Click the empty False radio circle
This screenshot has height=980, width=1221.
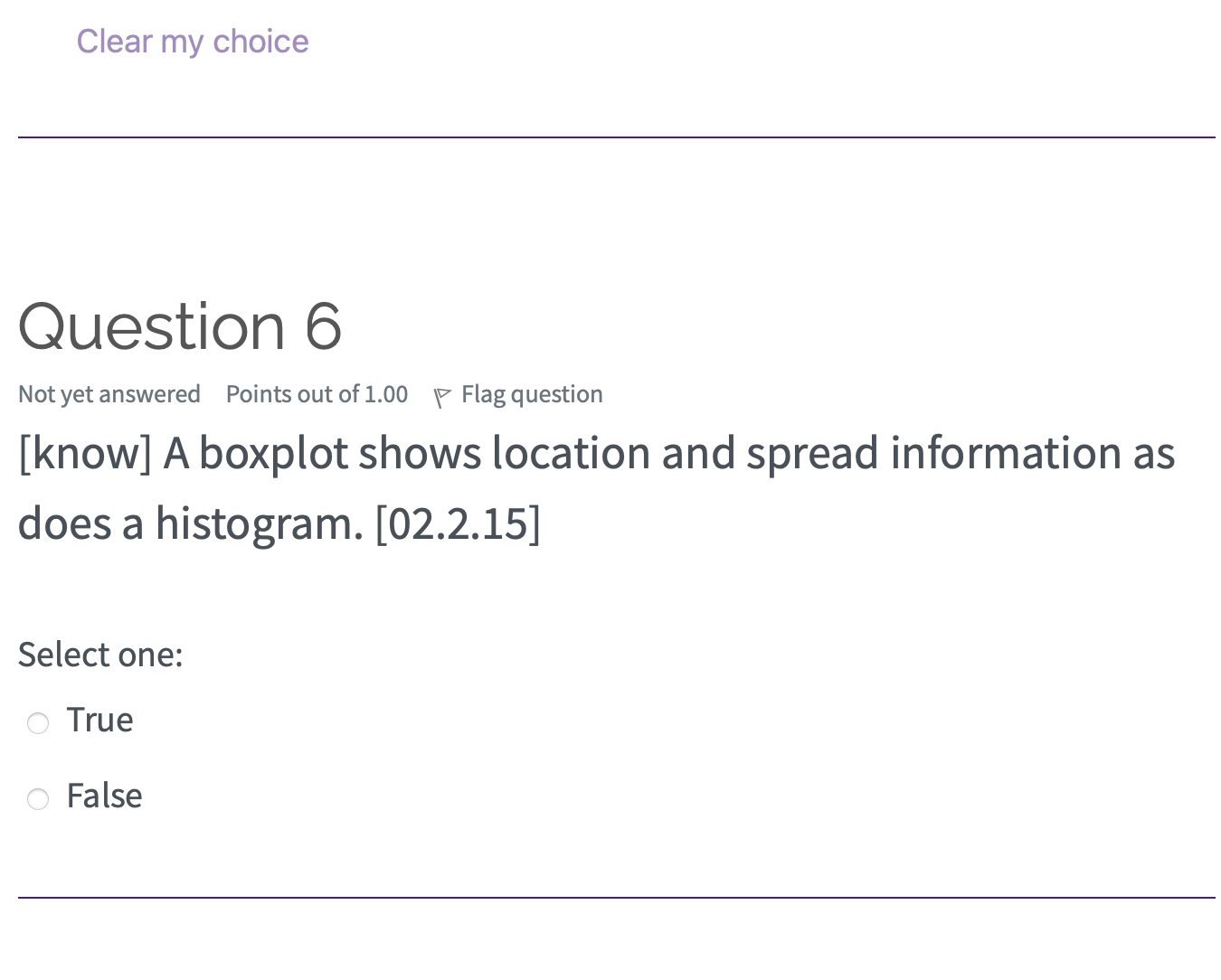[38, 799]
